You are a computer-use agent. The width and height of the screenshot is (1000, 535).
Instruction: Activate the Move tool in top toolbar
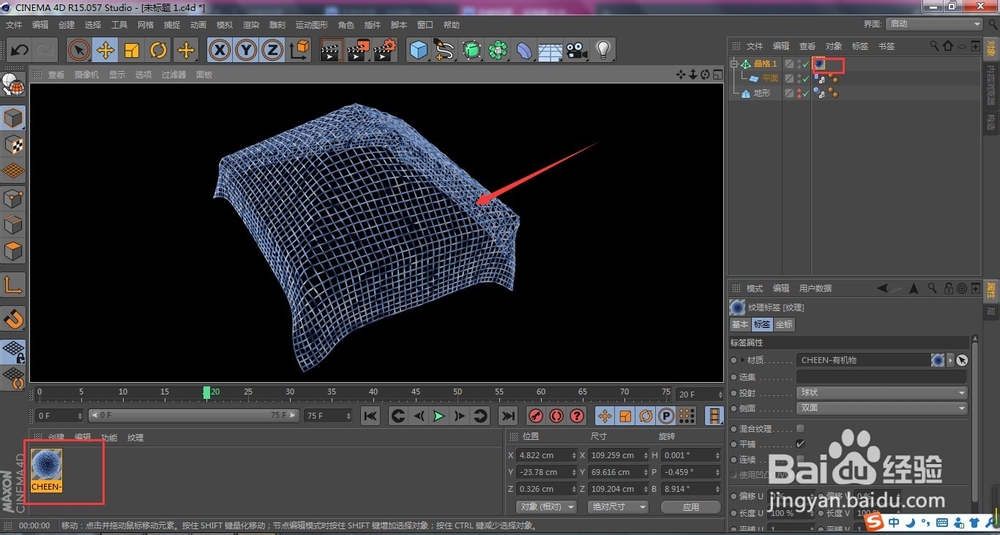(x=105, y=50)
